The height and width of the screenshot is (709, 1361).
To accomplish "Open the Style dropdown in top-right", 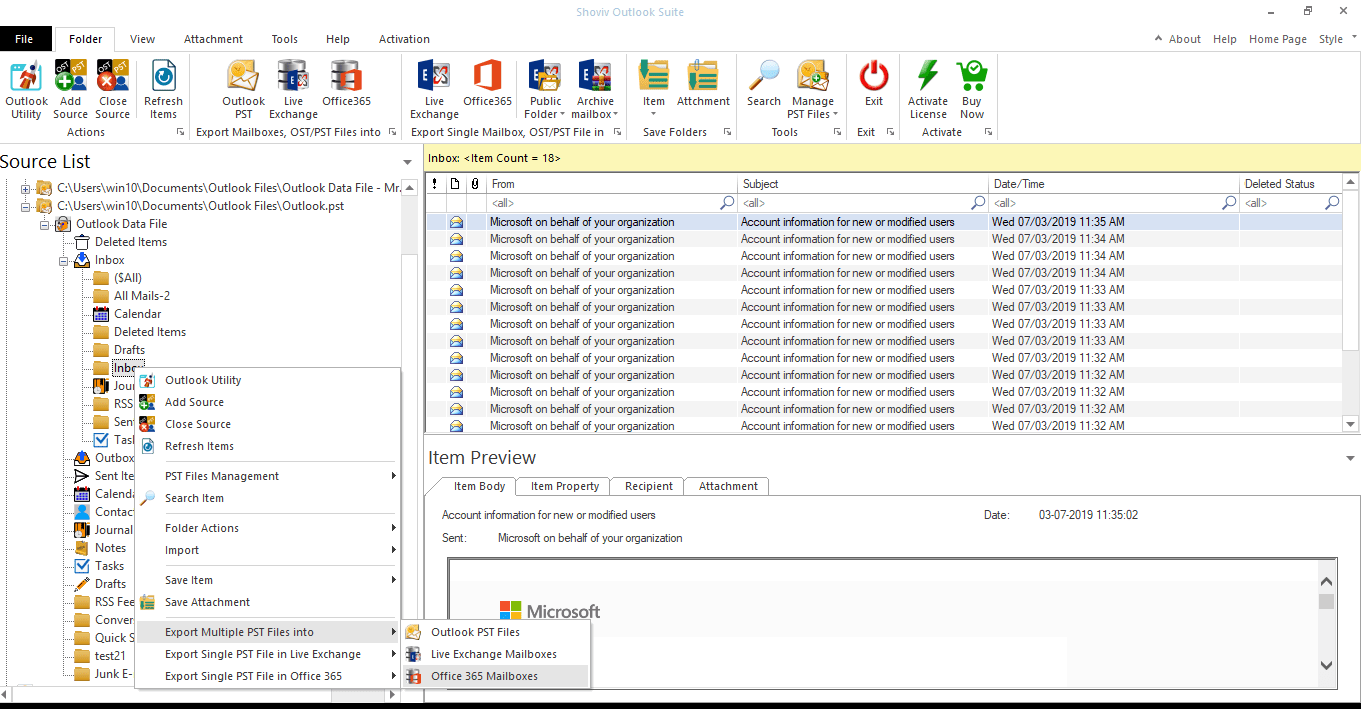I will coord(1335,39).
